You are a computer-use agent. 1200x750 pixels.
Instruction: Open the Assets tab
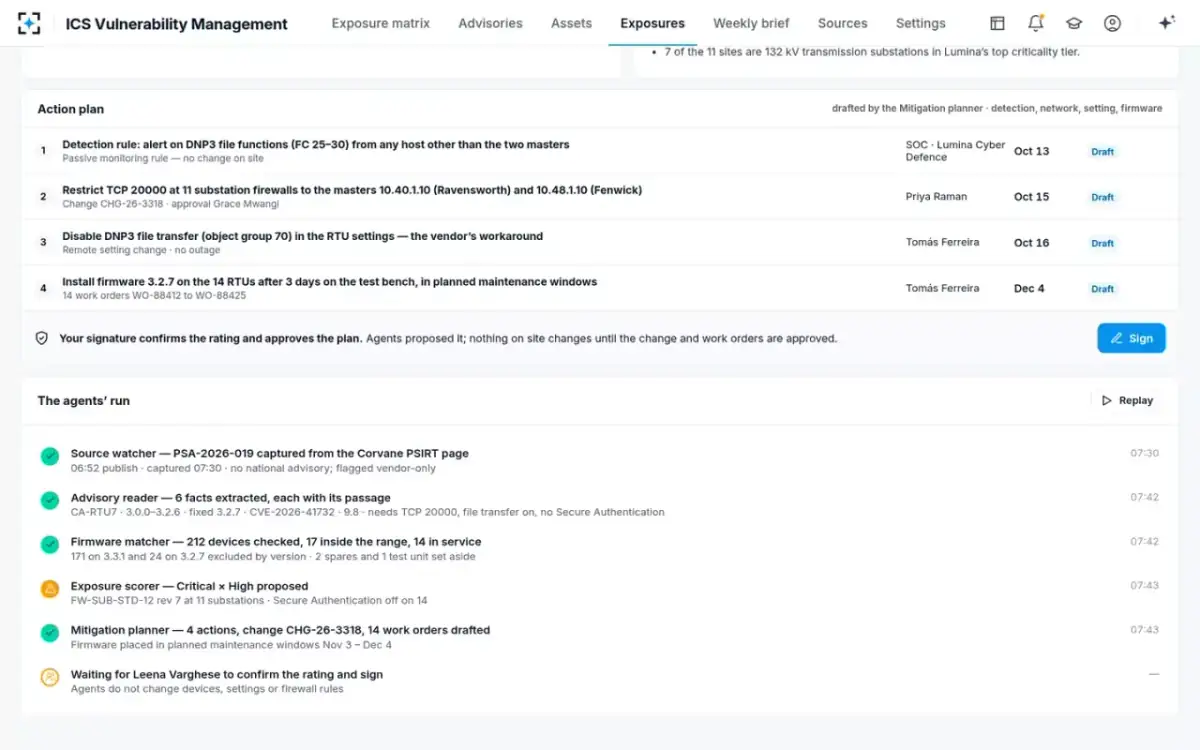click(571, 23)
